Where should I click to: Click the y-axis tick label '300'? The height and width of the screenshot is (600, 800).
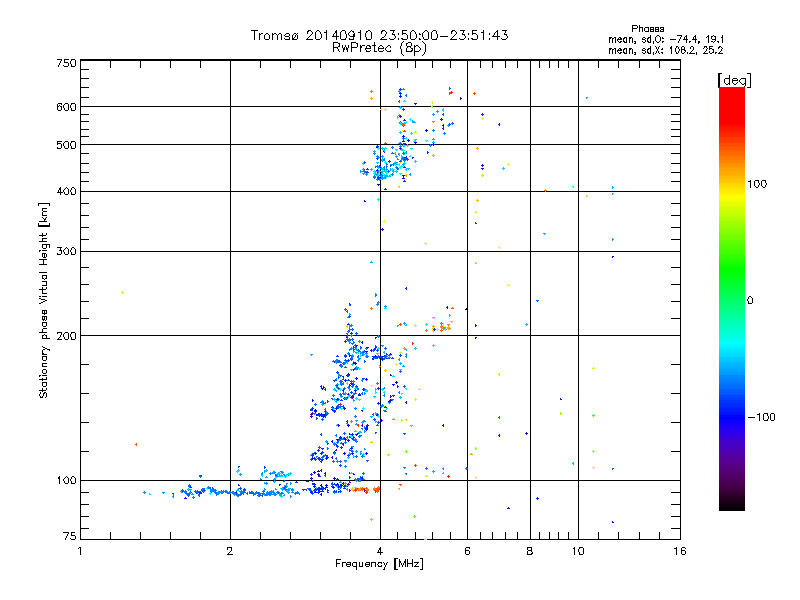(66, 252)
